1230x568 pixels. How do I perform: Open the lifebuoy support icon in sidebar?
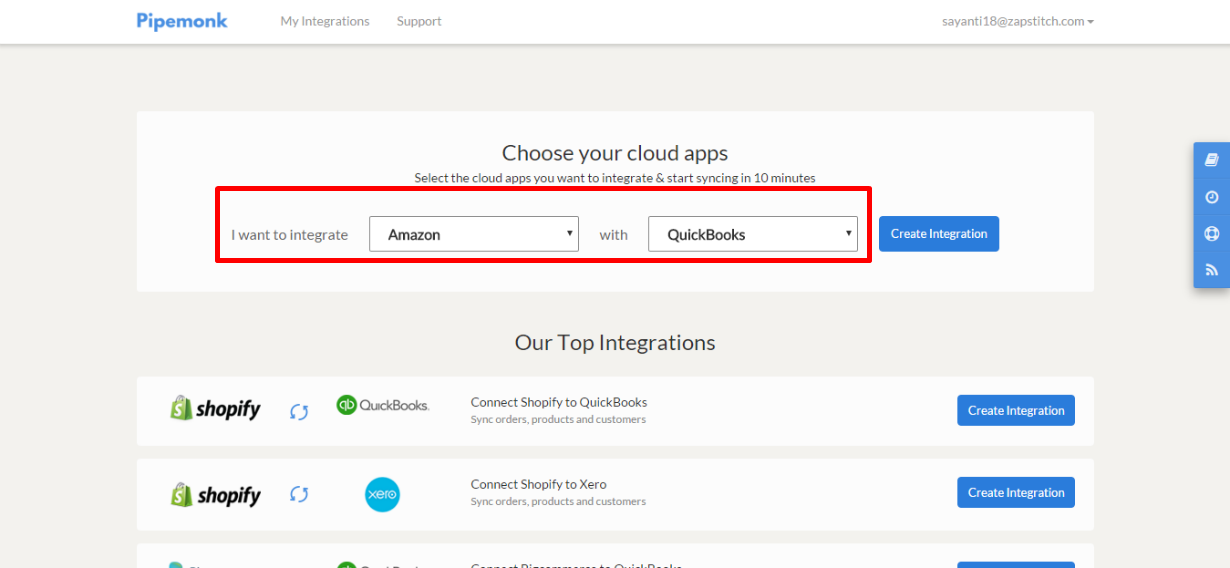tap(1212, 234)
